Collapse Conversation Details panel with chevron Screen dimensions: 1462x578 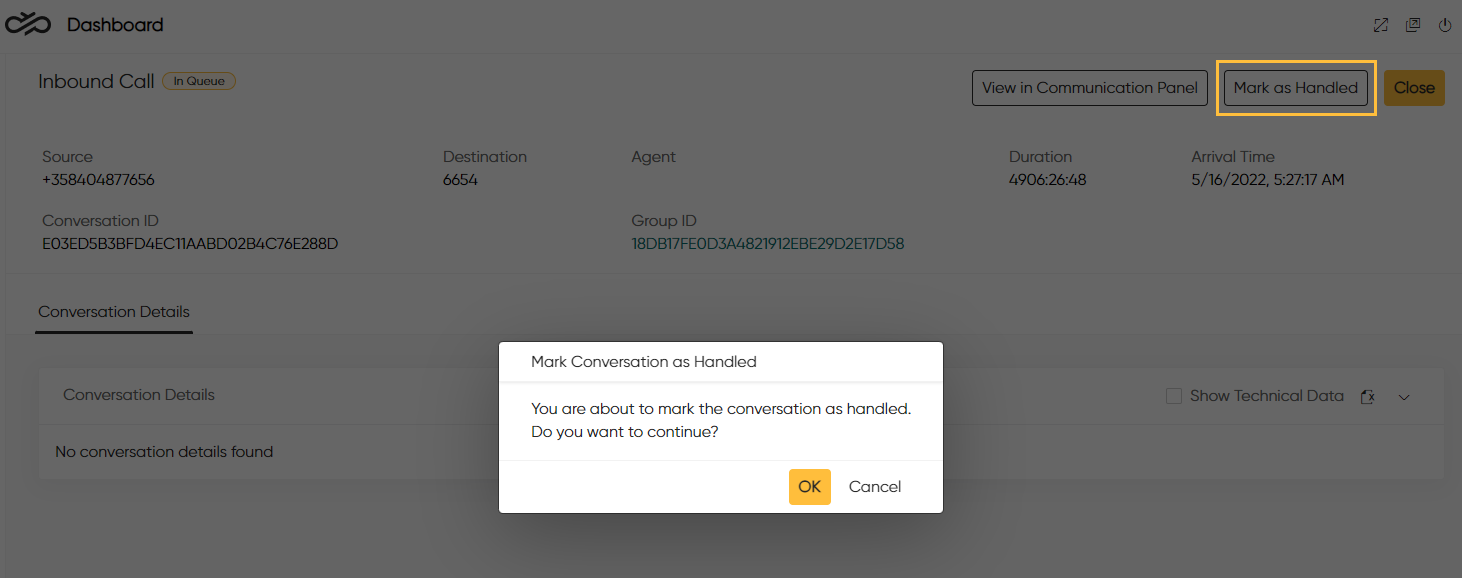tap(1404, 397)
